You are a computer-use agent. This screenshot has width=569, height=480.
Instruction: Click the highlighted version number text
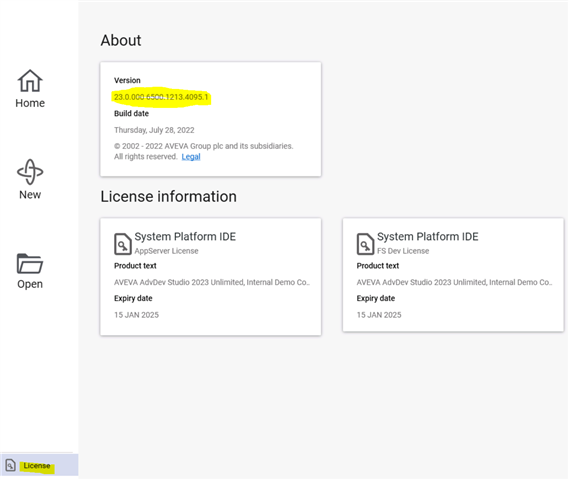point(161,97)
